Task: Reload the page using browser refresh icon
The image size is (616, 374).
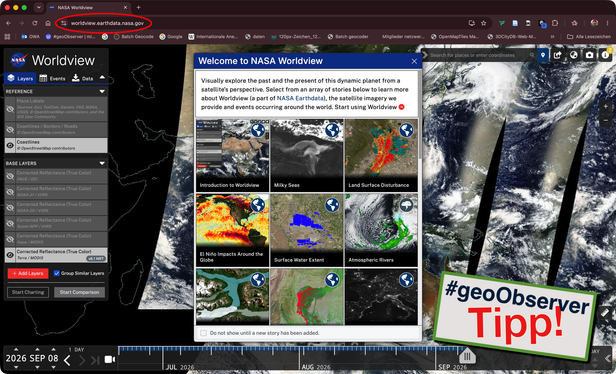Action: [35, 23]
